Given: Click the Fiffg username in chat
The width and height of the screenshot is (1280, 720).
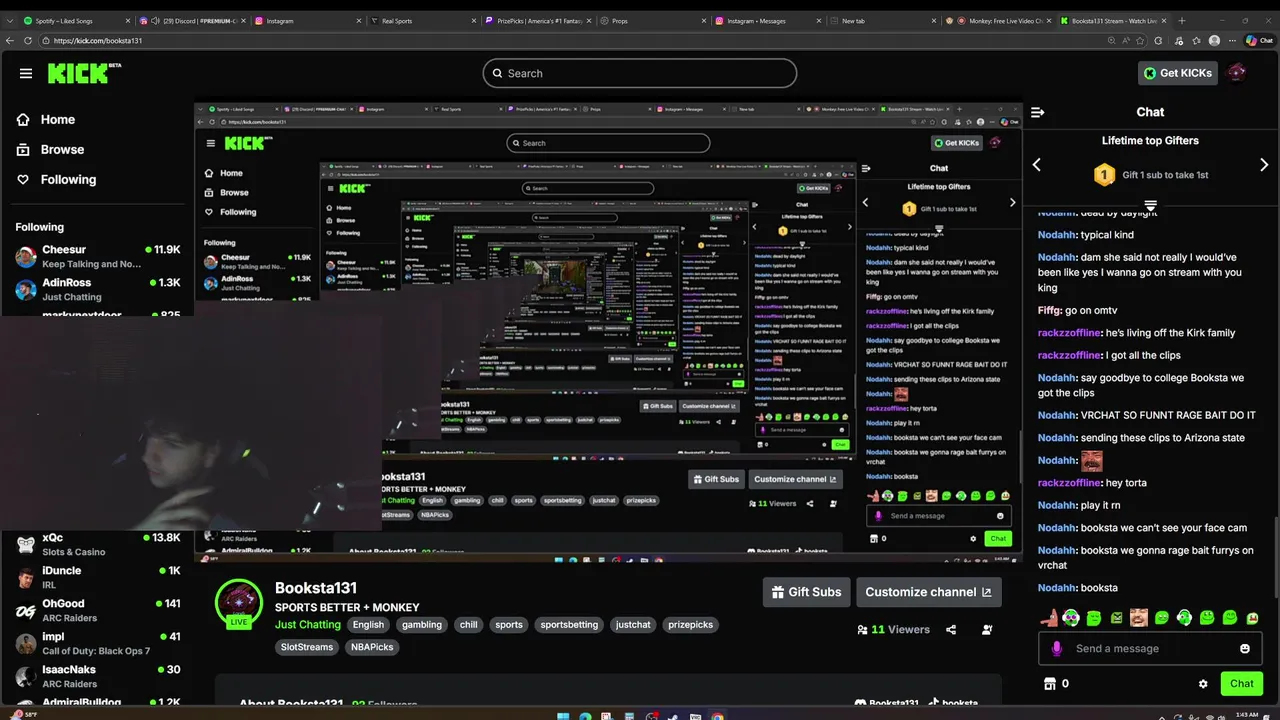Looking at the screenshot, I should [1049, 310].
